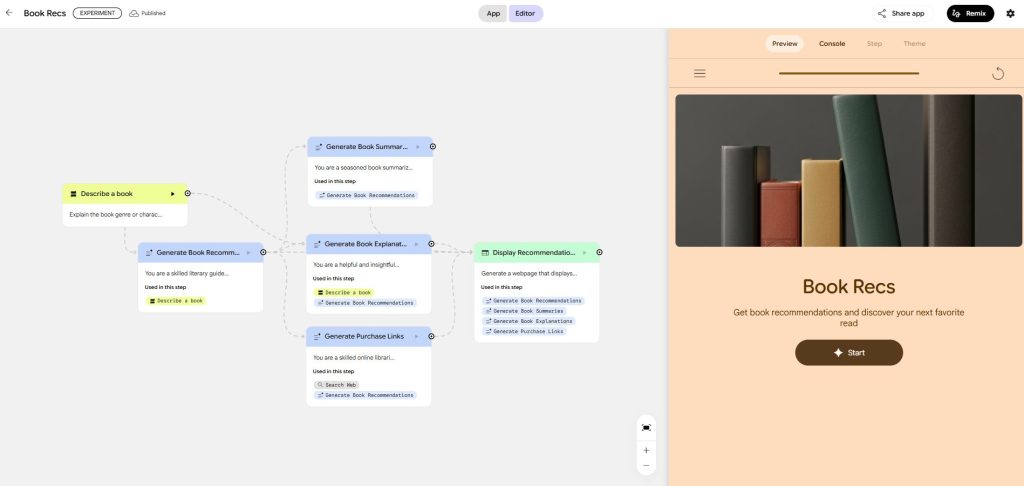
Task: Click play arrow on Display Recommendations node
Action: pos(584,252)
